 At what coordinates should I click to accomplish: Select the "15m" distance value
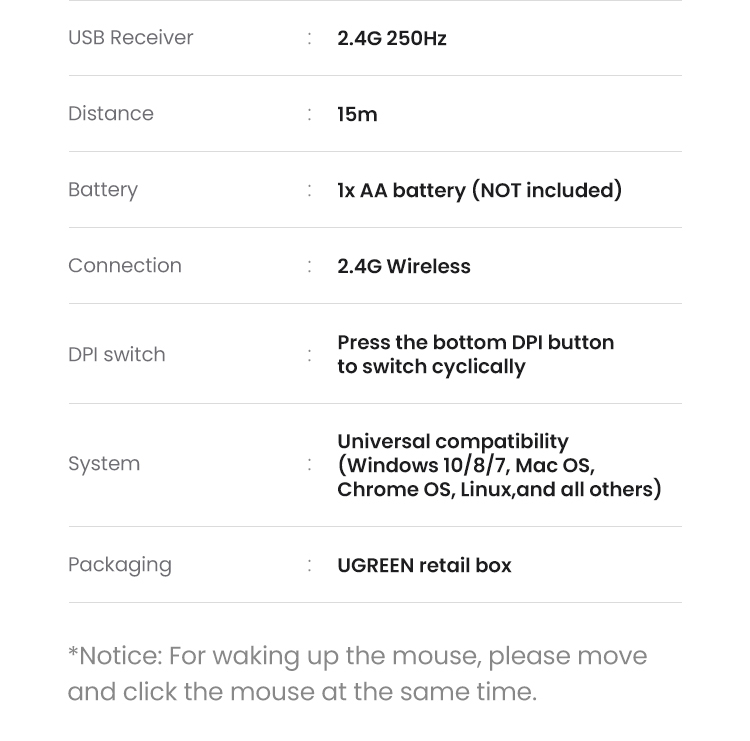(357, 115)
